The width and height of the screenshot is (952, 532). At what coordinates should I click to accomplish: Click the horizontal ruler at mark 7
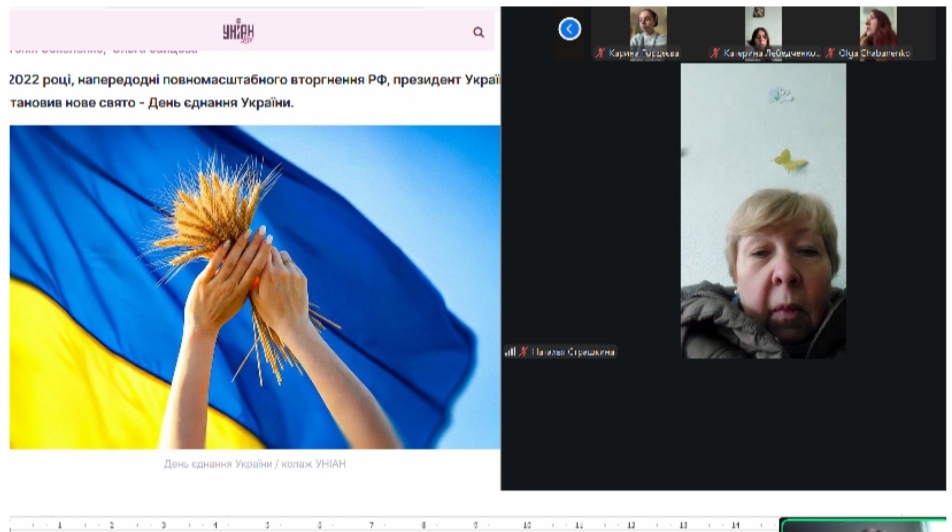pos(371,525)
